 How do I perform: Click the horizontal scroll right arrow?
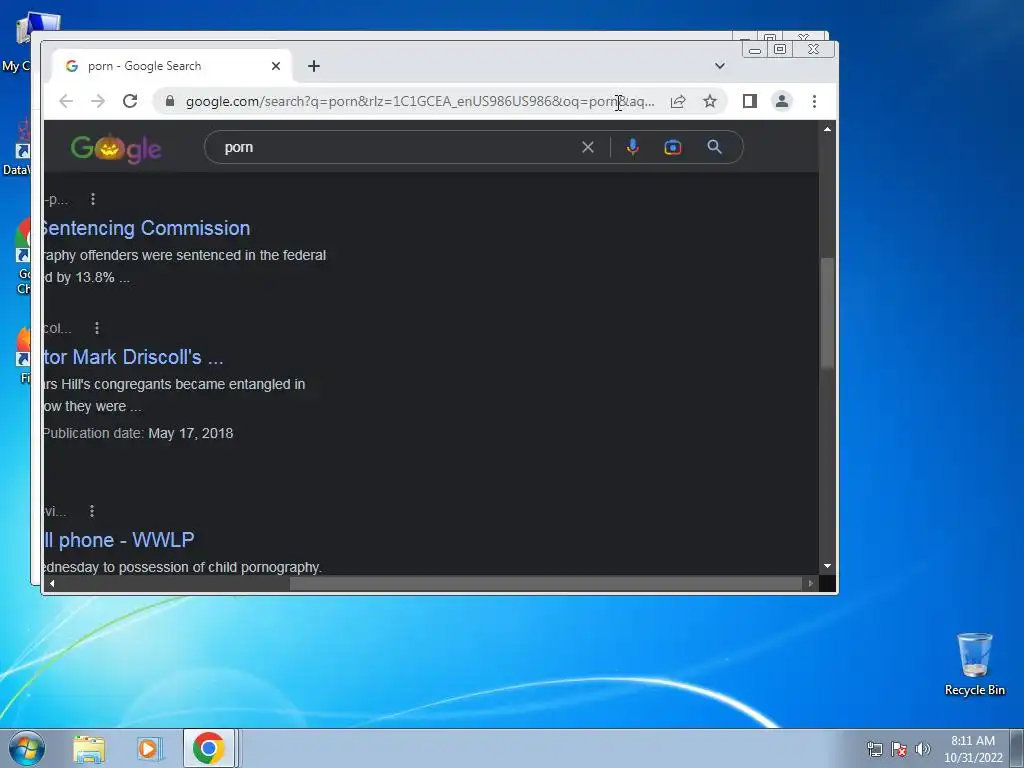(810, 583)
